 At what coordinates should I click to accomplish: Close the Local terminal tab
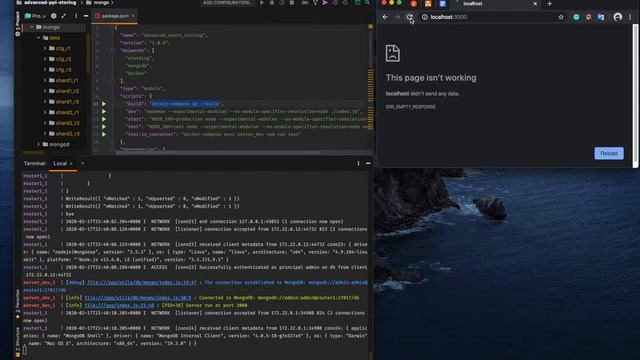(71, 163)
